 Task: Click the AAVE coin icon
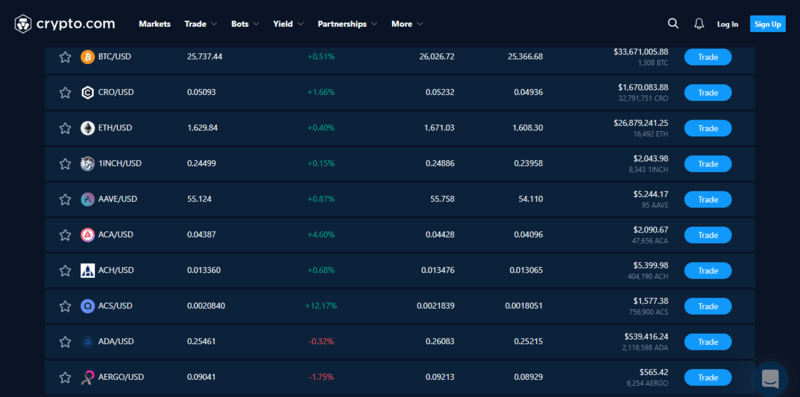point(88,199)
